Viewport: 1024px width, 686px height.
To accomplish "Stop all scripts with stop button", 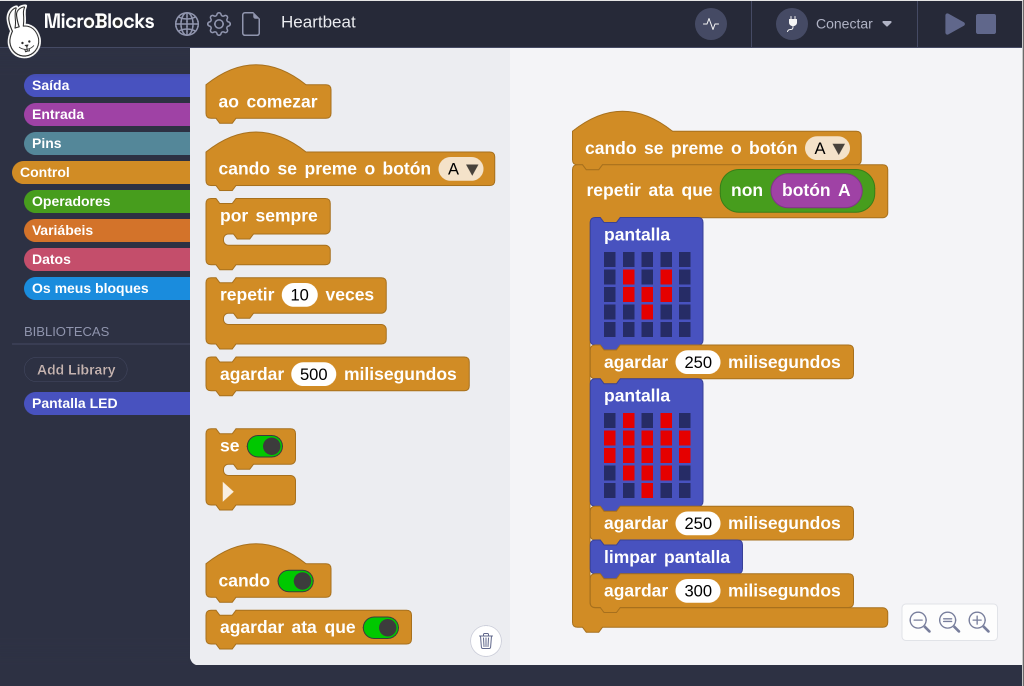I will coord(985,24).
